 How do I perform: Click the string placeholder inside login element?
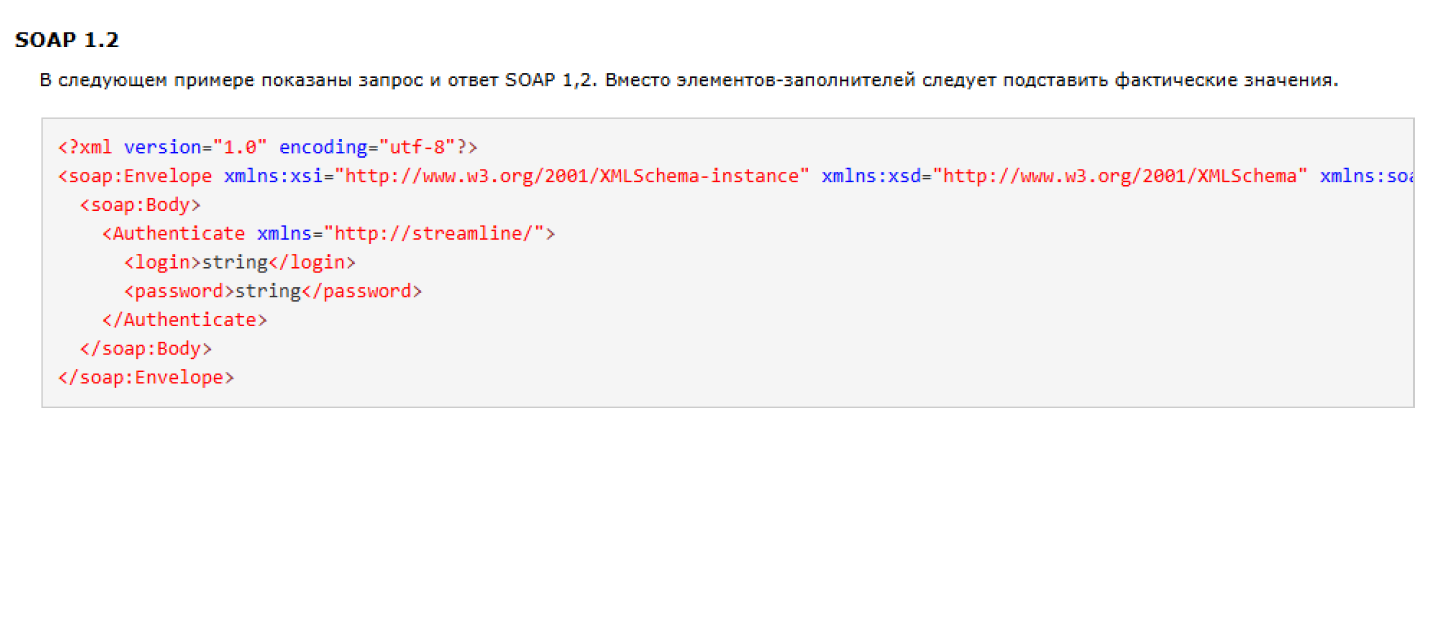(x=234, y=262)
